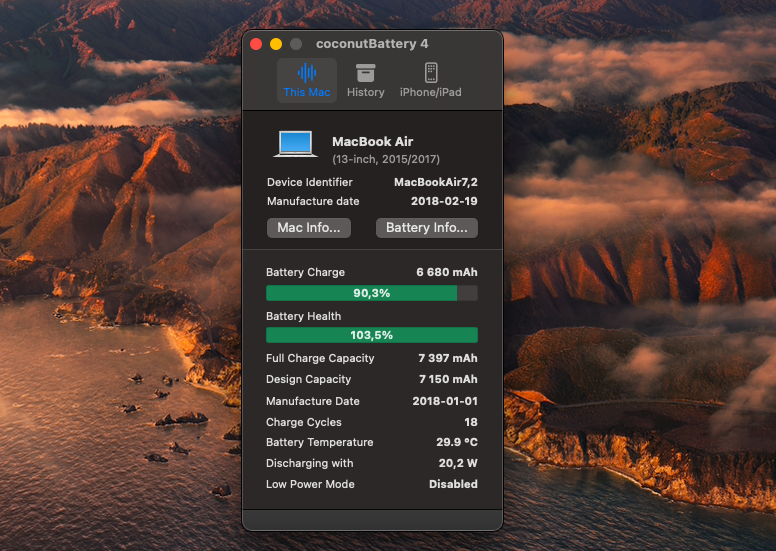Image resolution: width=776 pixels, height=551 pixels.
Task: Click the Full Charge Capacity label
Action: click(x=320, y=358)
